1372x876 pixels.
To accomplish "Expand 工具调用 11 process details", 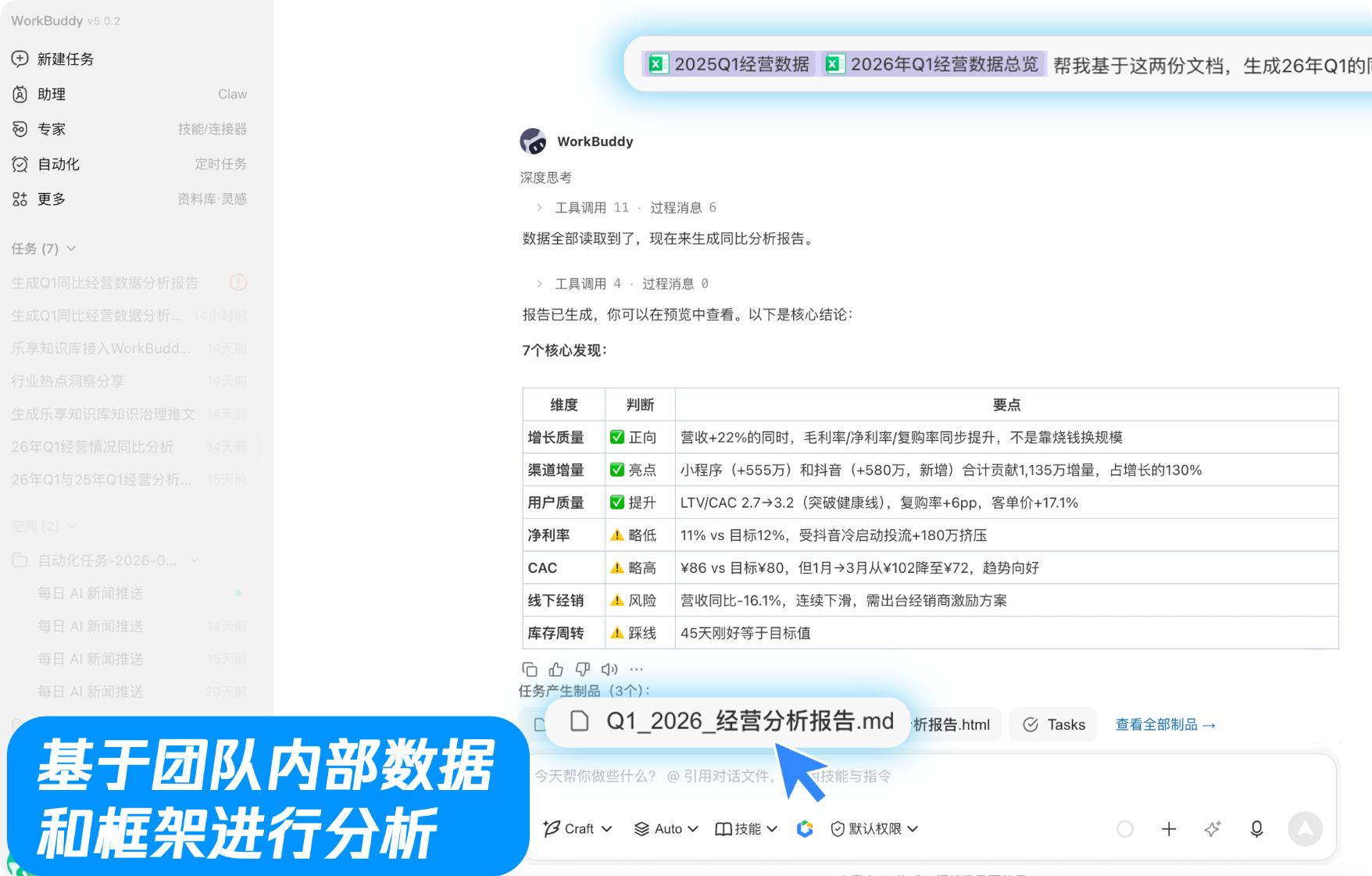I will pyautogui.click(x=539, y=207).
